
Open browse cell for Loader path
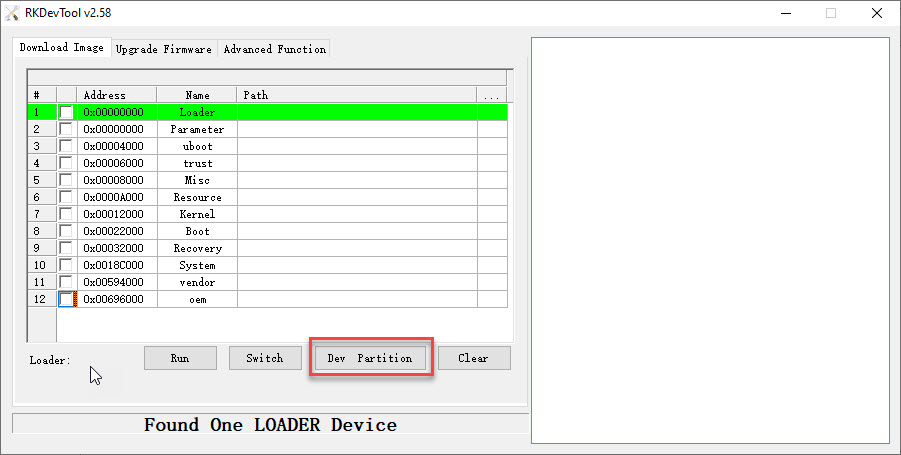pos(492,112)
